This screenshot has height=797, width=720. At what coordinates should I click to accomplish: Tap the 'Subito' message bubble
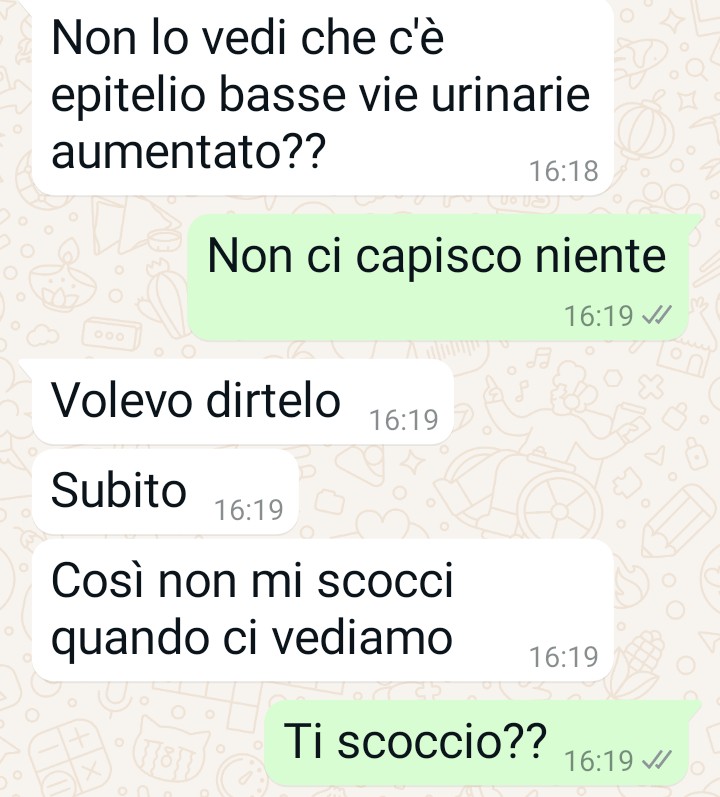165,492
